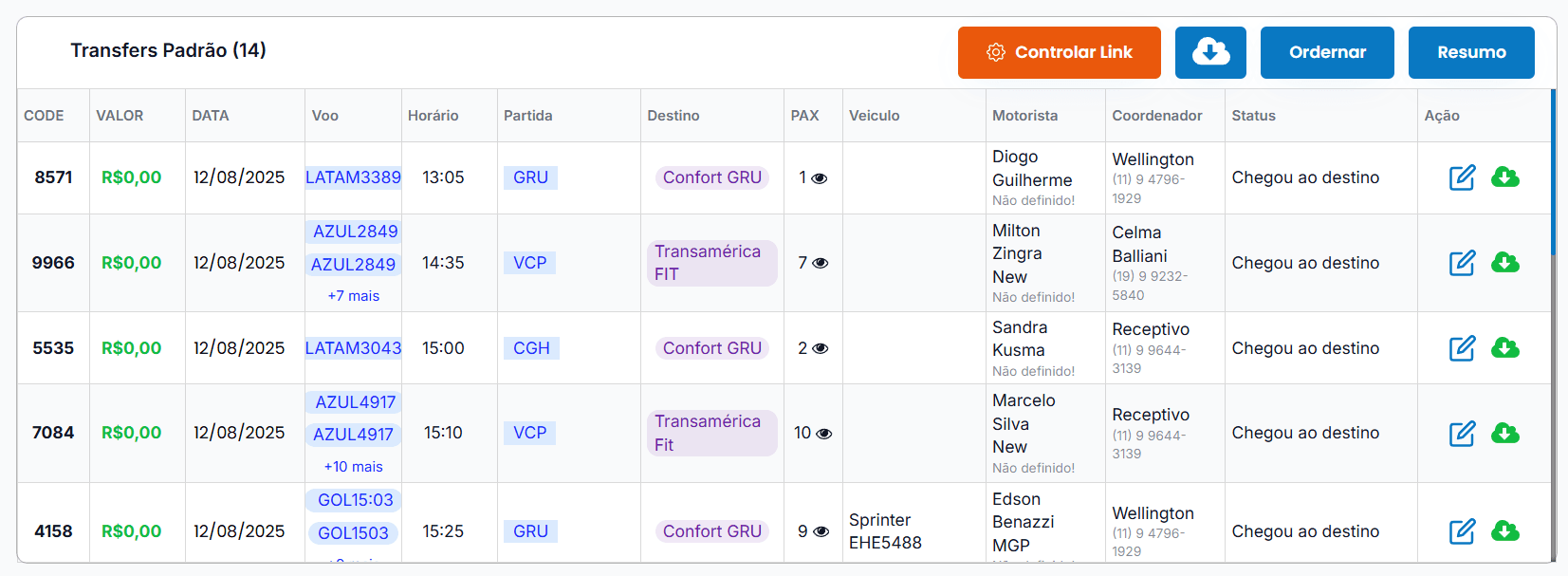Viewport: 1568px width, 576px height.
Task: Open the edit icon for transfer 9966
Action: [1462, 263]
